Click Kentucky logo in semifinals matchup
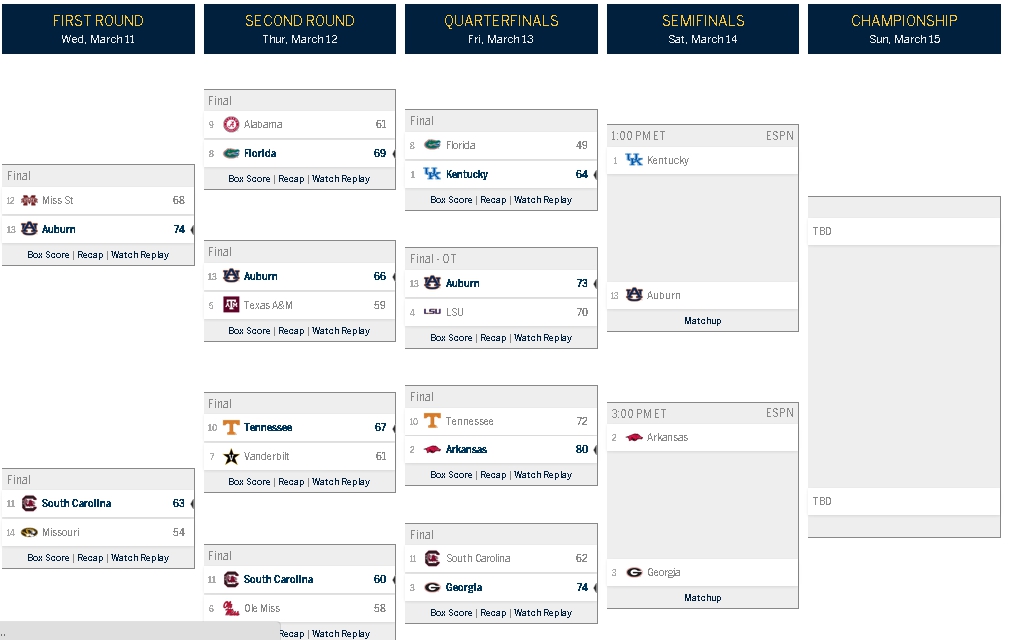This screenshot has height=640, width=1014. tap(634, 160)
